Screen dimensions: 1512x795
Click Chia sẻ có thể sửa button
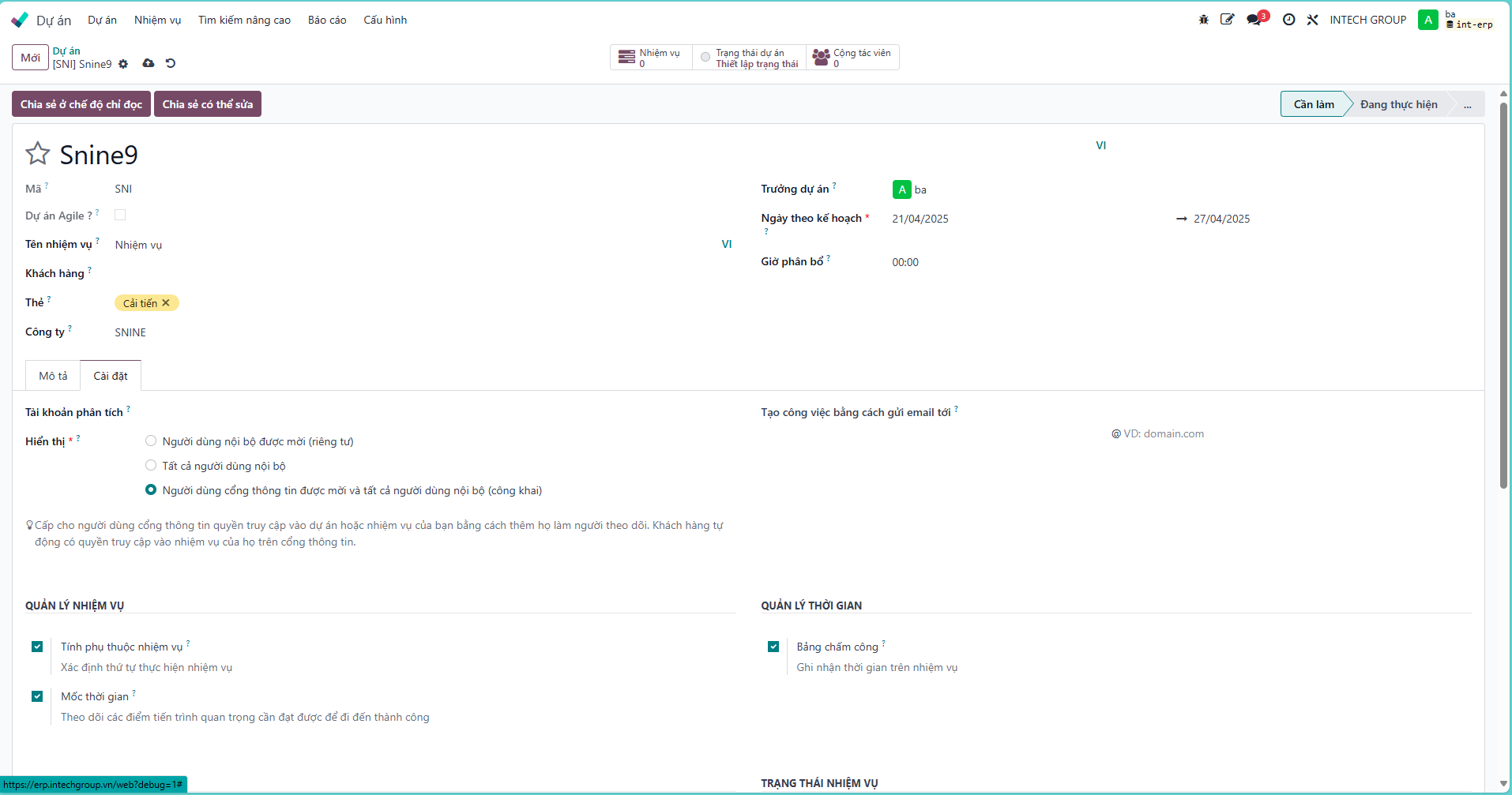coord(208,104)
